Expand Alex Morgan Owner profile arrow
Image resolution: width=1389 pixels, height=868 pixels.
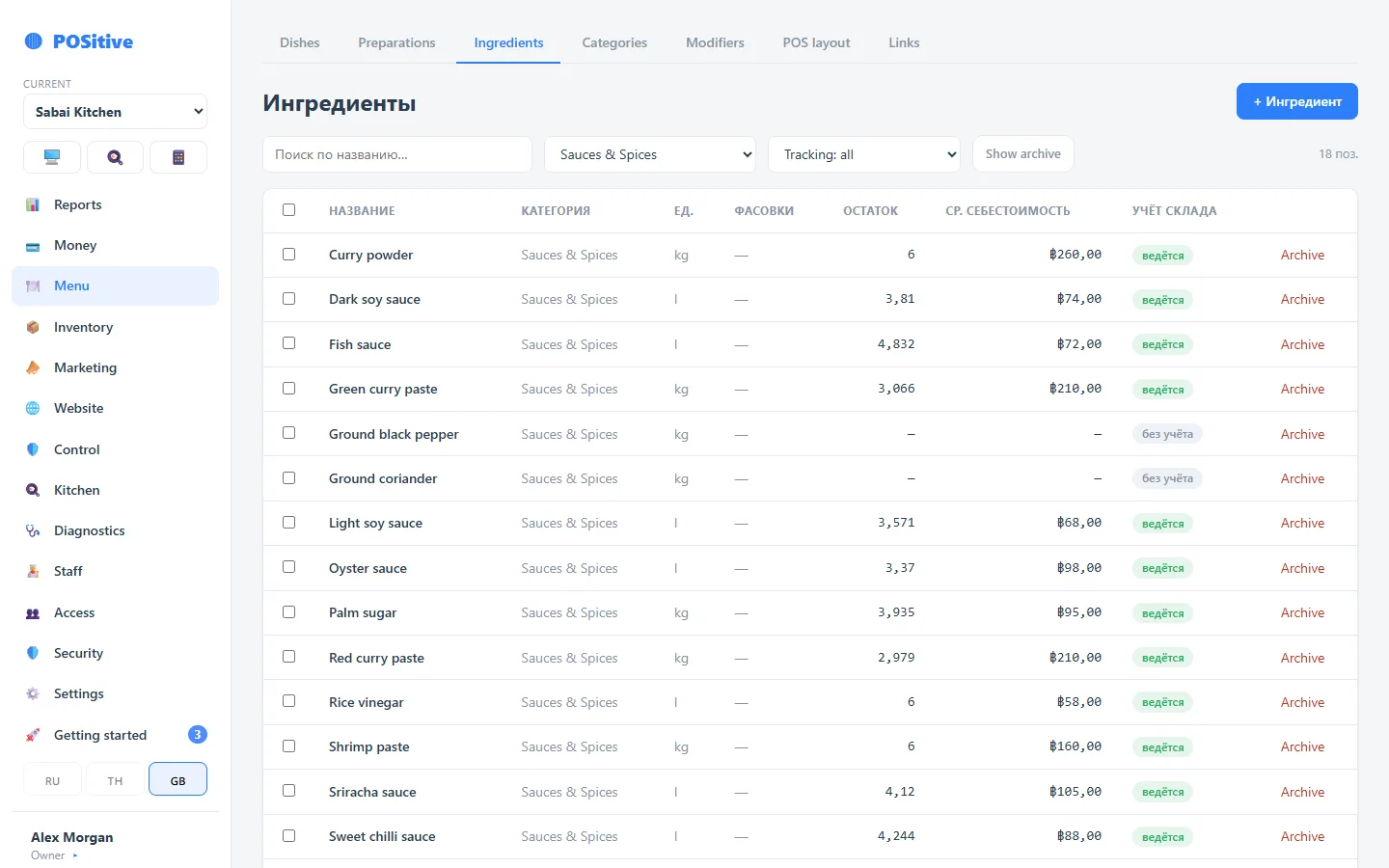[x=75, y=855]
